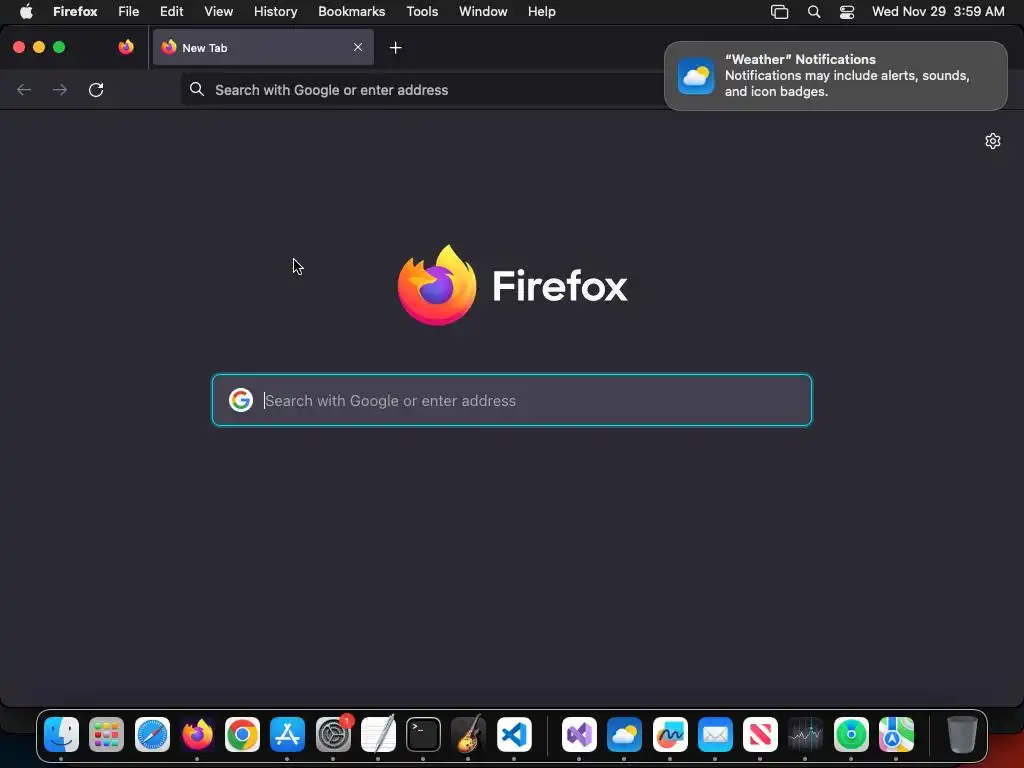The width and height of the screenshot is (1024, 768).
Task: Click Firefox icon in the Dock
Action: (x=197, y=735)
